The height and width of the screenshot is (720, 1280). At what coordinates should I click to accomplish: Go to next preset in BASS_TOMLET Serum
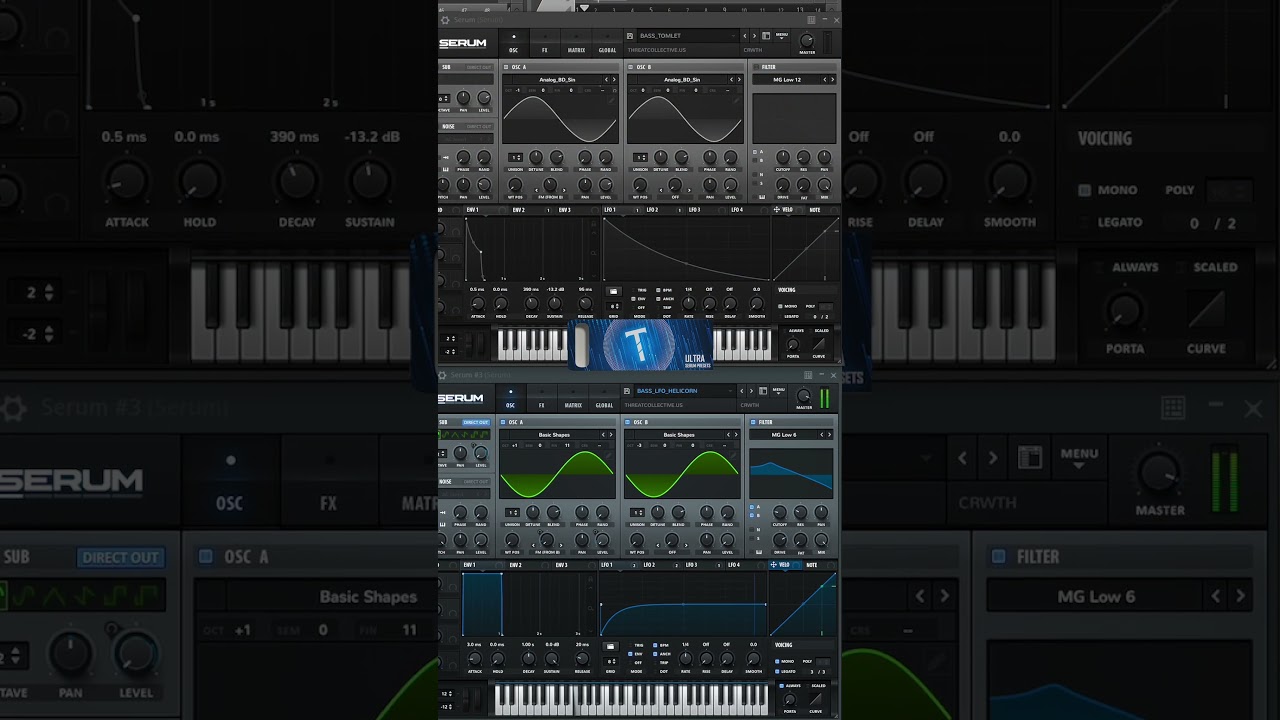click(x=755, y=36)
